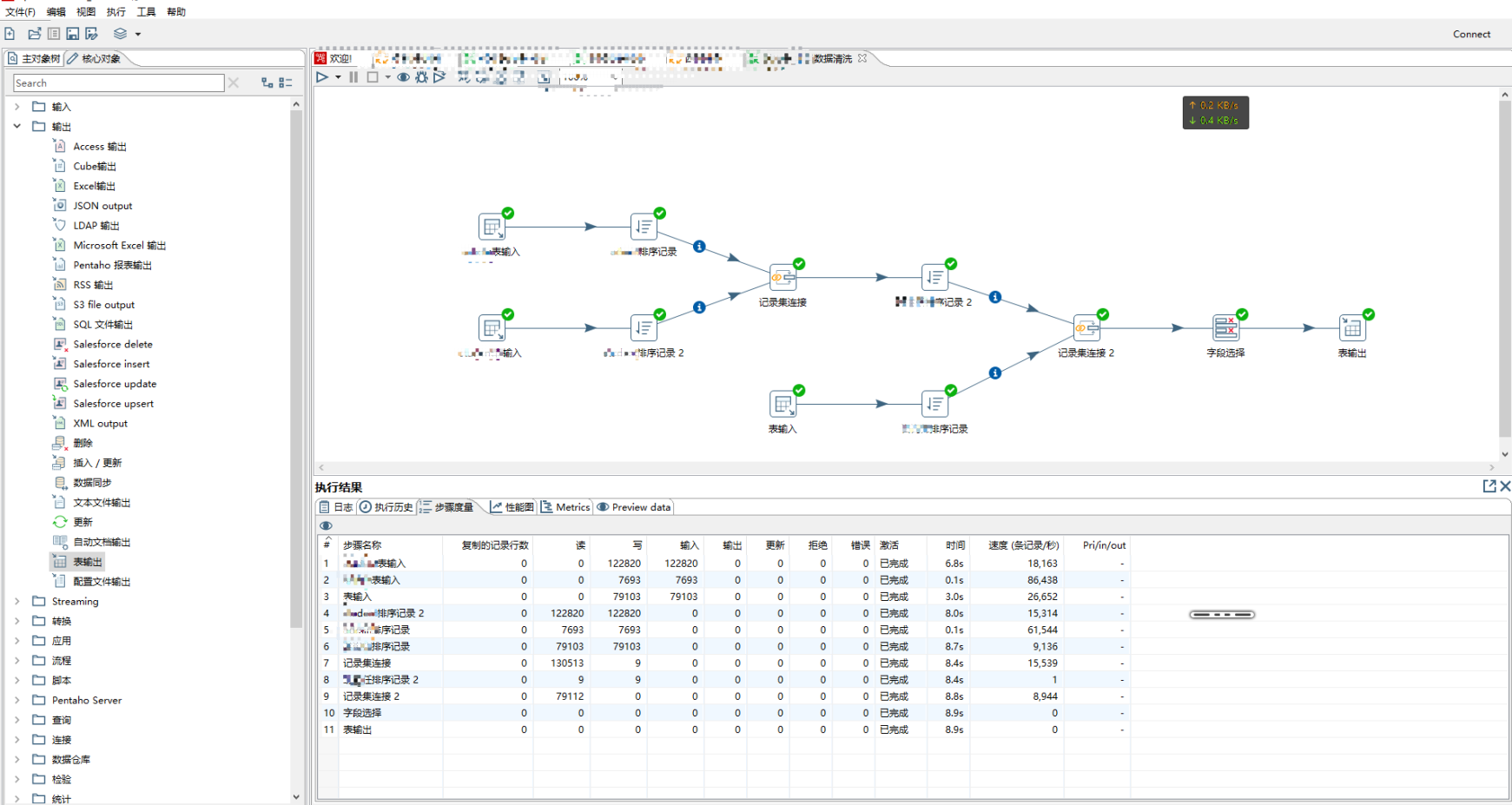1512x805 pixels.
Task: Switch to the 执行历史 tab
Action: (386, 507)
